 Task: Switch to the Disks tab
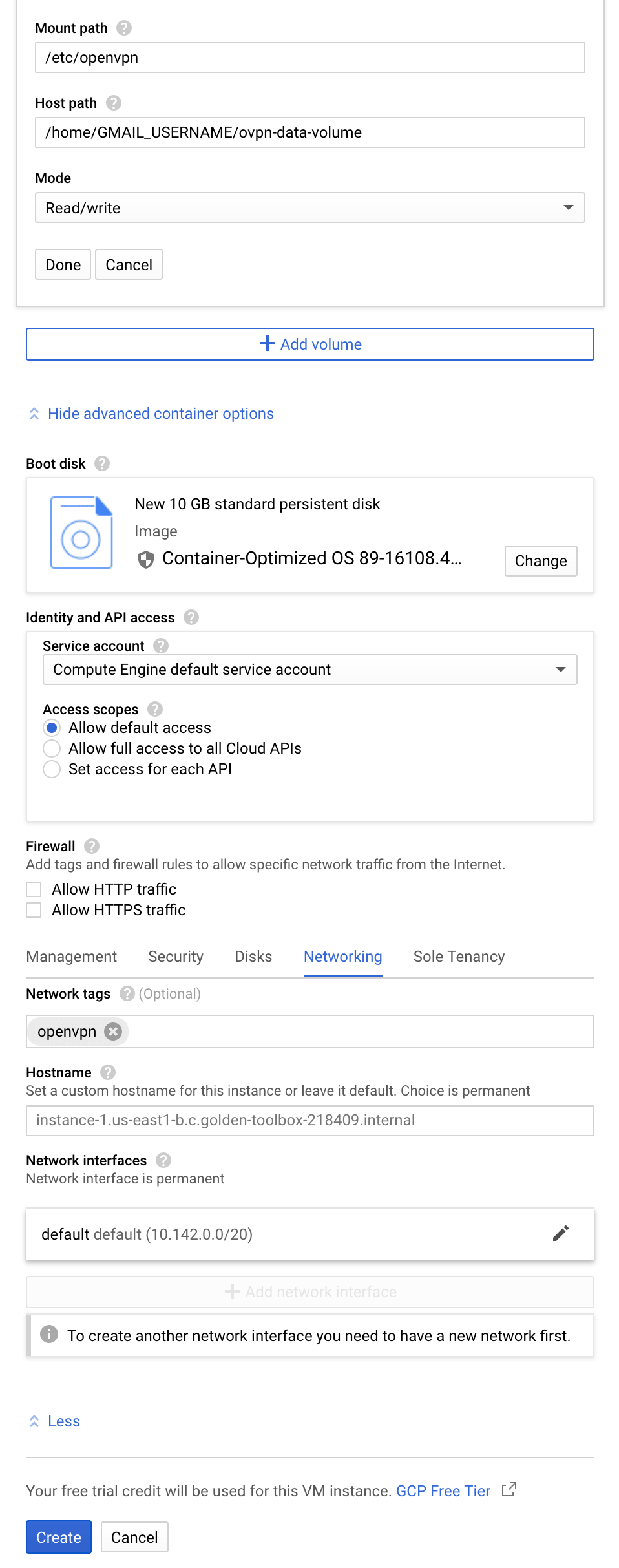click(x=253, y=957)
